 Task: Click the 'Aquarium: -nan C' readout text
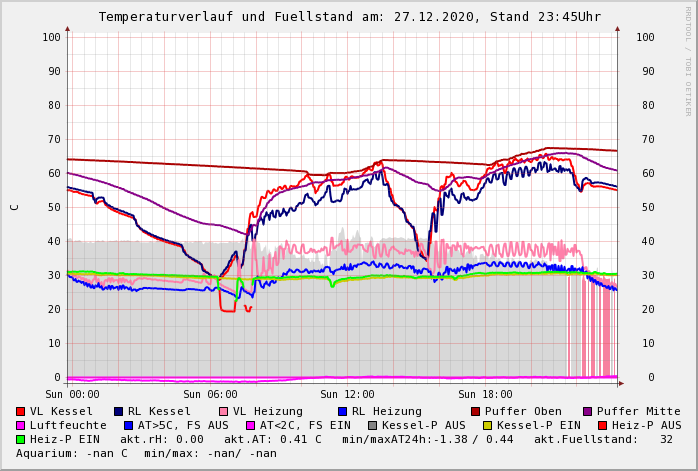click(72, 453)
